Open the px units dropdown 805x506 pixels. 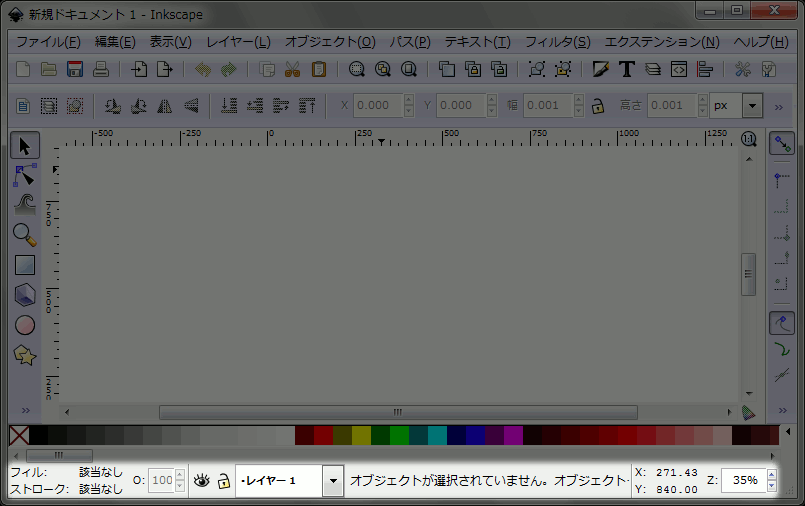(751, 106)
